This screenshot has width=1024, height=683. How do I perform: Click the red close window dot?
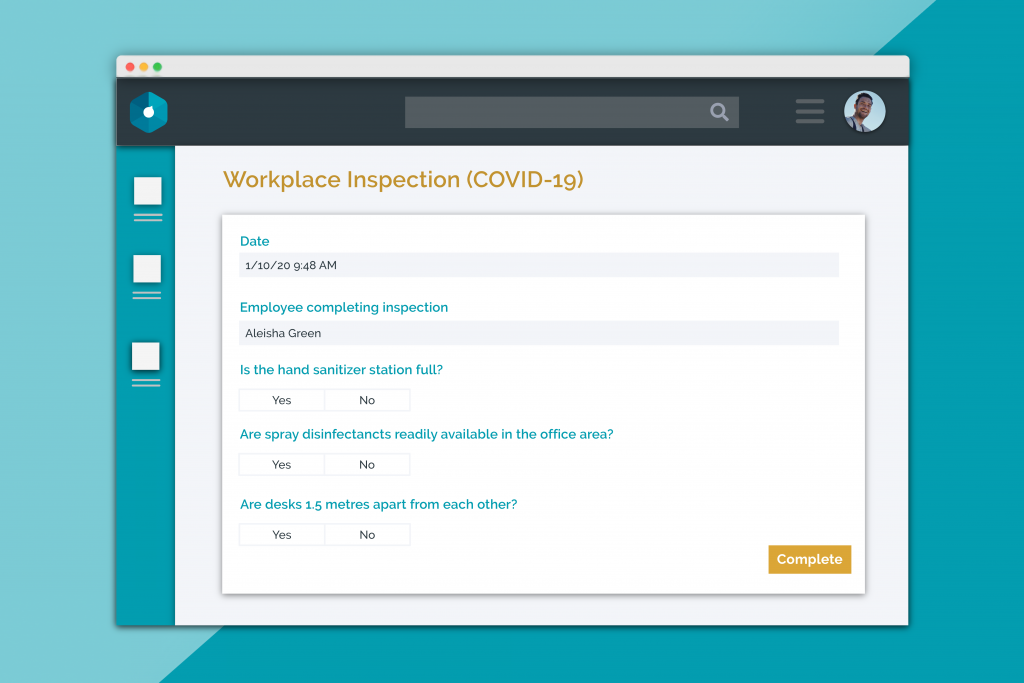coord(130,67)
